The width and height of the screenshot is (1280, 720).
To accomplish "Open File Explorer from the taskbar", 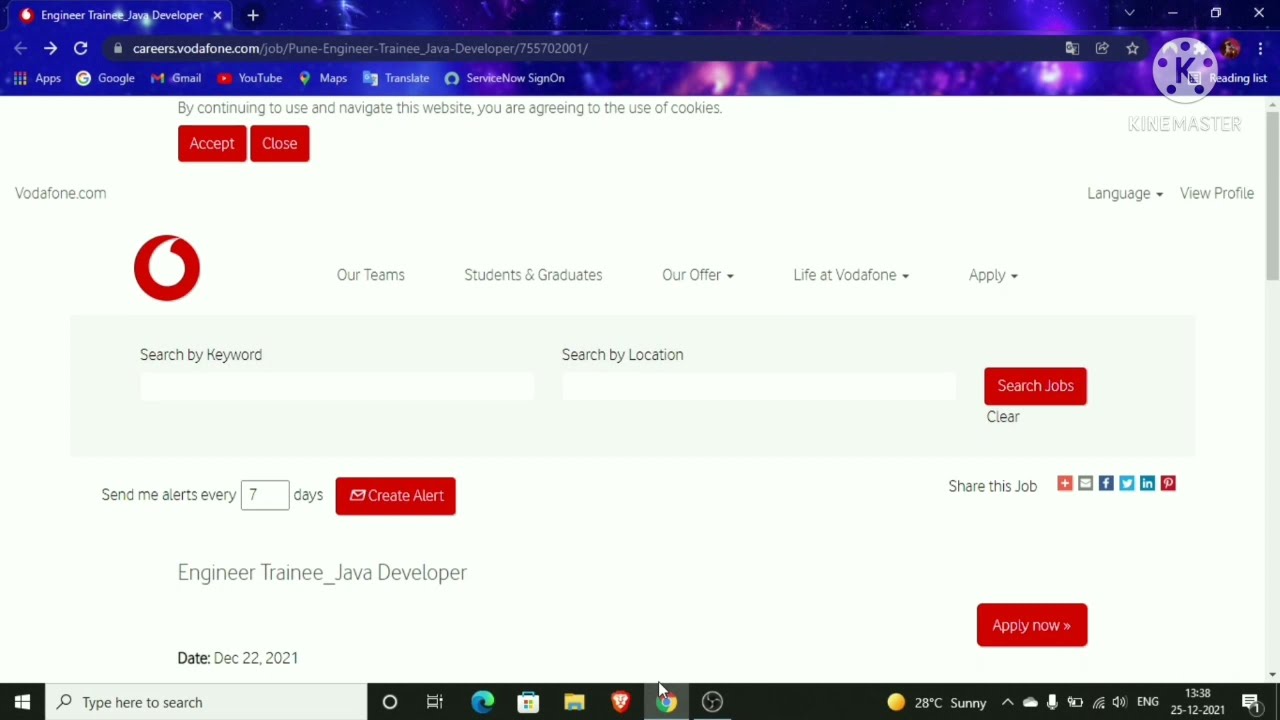I will point(574,702).
